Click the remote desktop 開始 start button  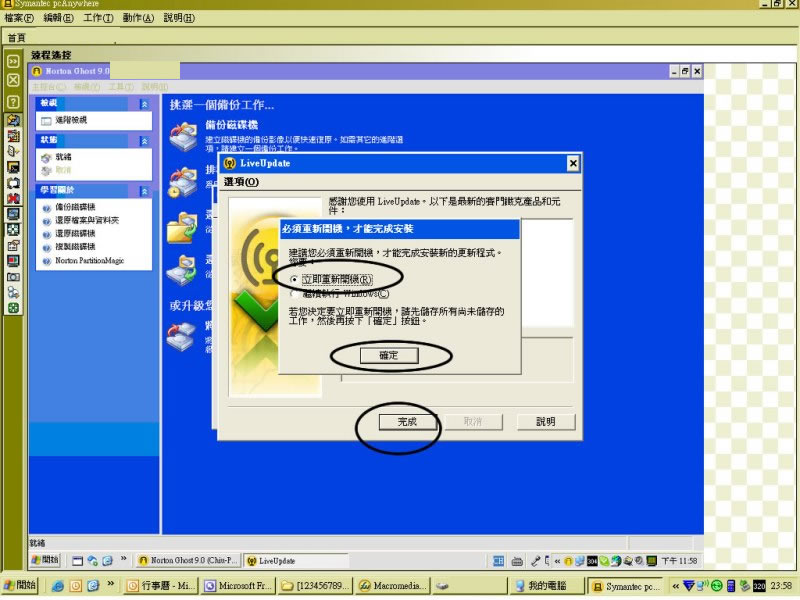point(45,560)
